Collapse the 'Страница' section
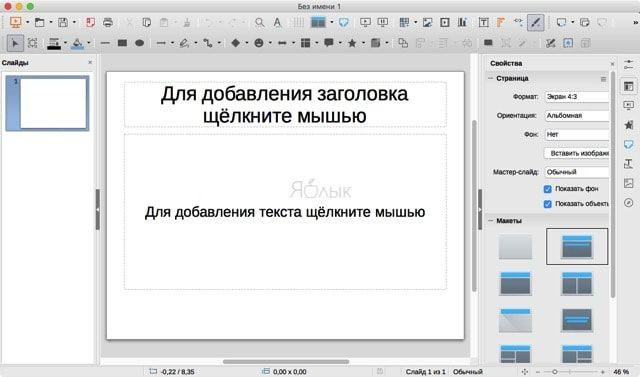640x377 pixels. [x=491, y=78]
